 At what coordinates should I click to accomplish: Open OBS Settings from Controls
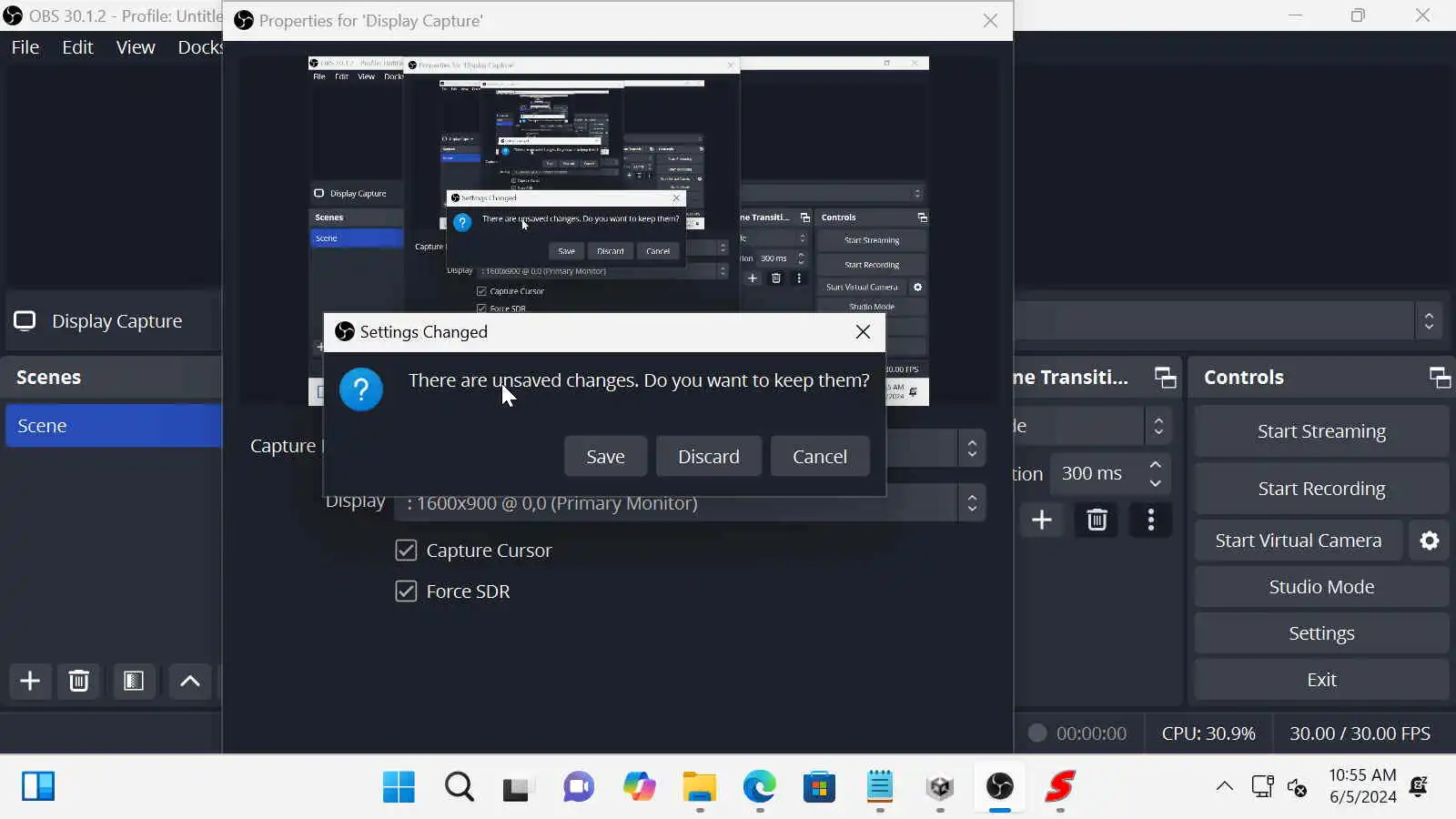1321,633
